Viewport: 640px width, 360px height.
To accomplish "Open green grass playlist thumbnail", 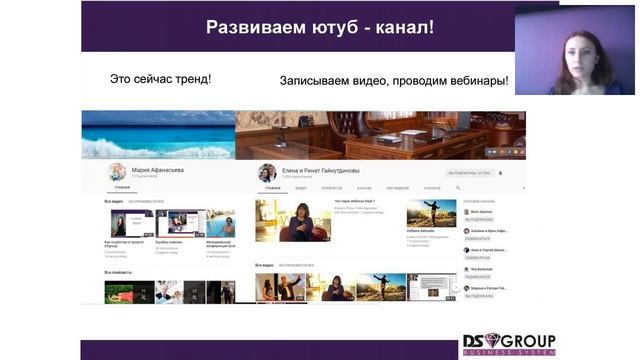I will (129, 292).
